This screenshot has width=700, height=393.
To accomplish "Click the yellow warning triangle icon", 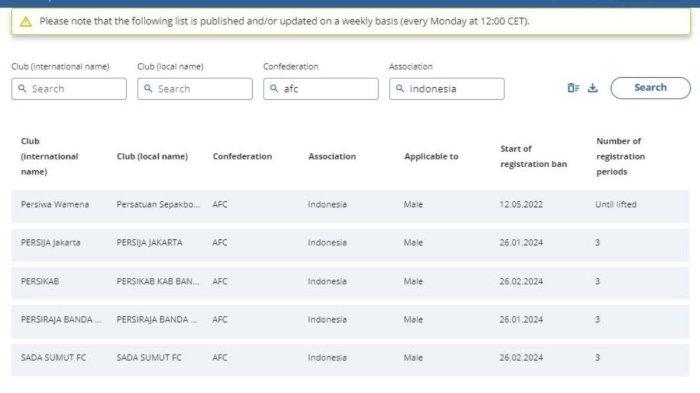I will click(x=26, y=21).
